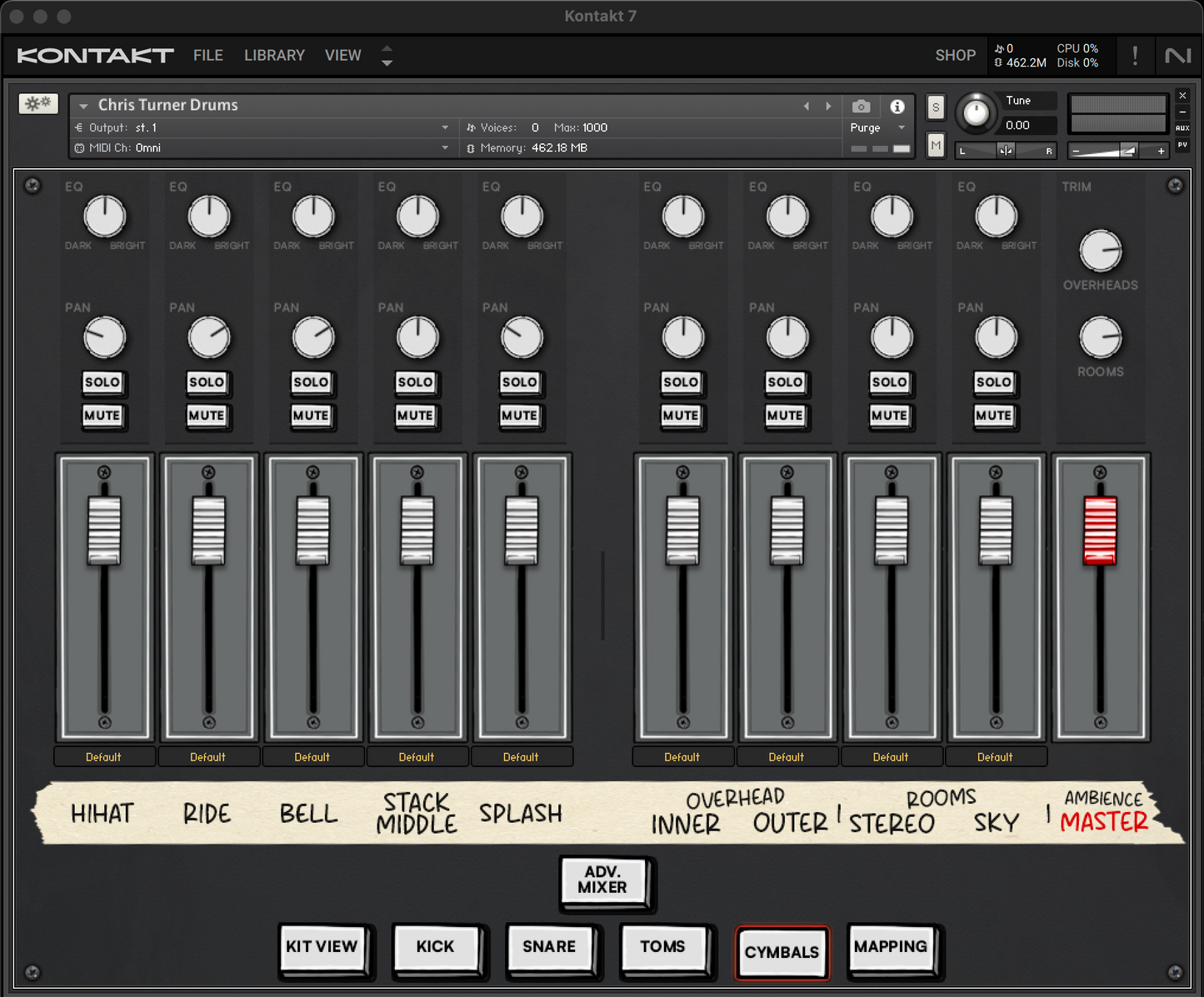Viewport: 1204px width, 997px height.
Task: Open the FILE menu
Action: (207, 56)
